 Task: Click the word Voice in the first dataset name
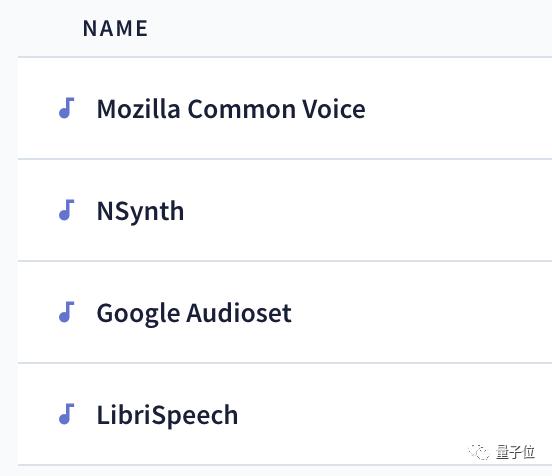coord(334,109)
